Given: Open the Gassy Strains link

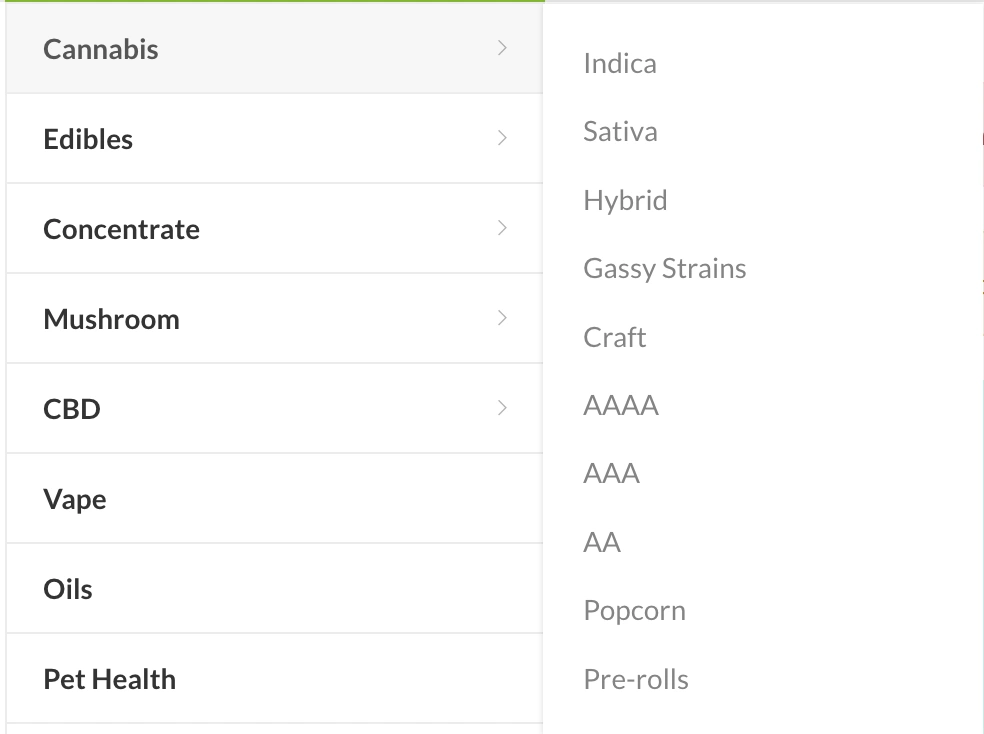Looking at the screenshot, I should (x=665, y=269).
